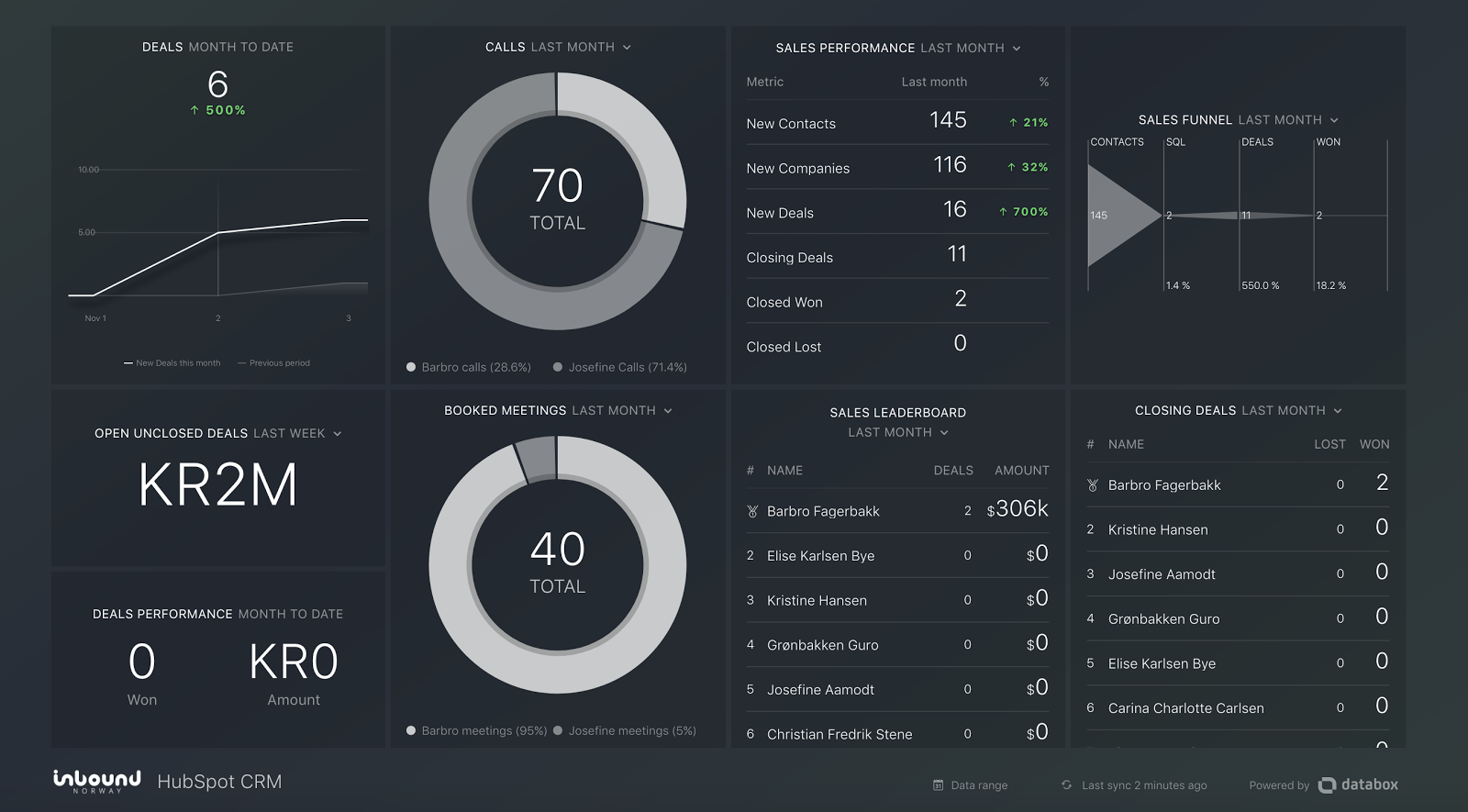Click green up arrow next to 500%
Viewport: 1468px width, 812px height.
click(195, 110)
